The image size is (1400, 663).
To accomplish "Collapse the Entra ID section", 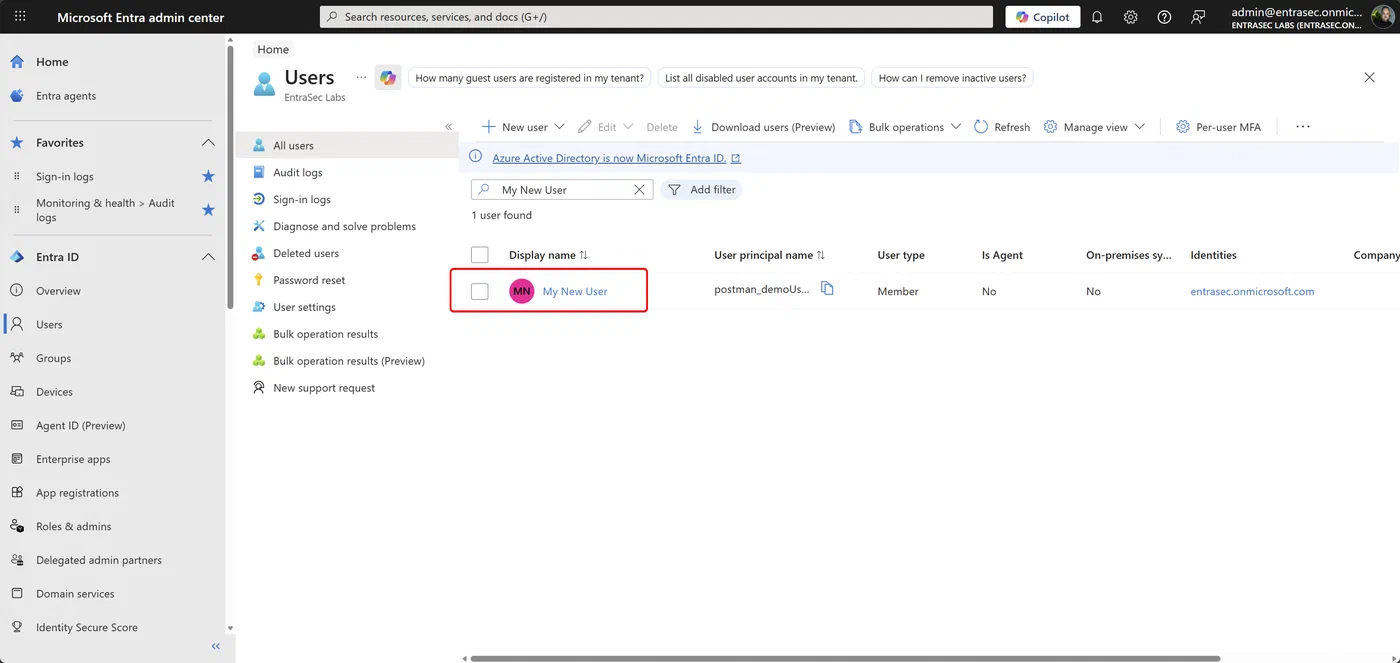I will (208, 257).
